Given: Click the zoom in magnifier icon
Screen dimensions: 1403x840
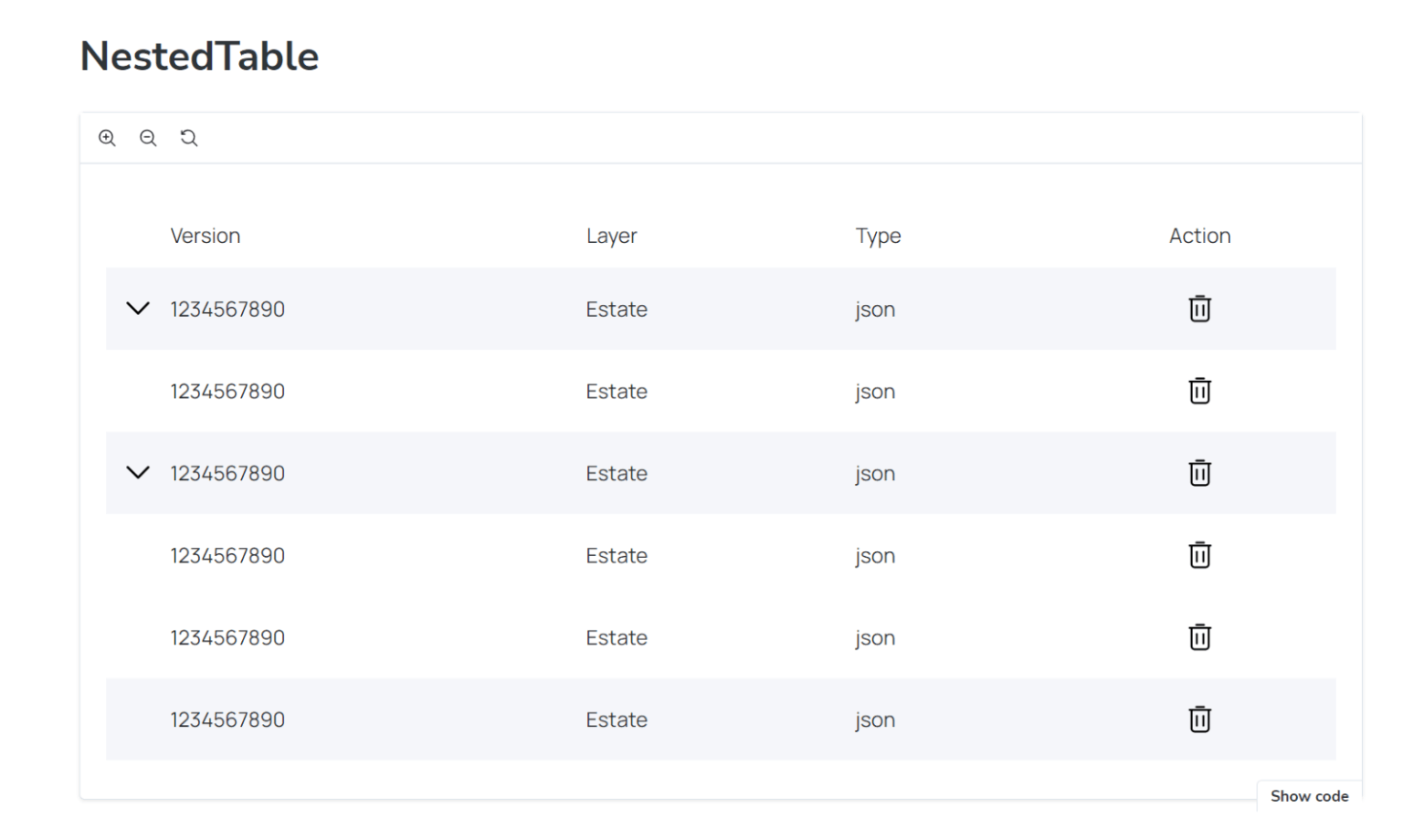Looking at the screenshot, I should coord(107,137).
